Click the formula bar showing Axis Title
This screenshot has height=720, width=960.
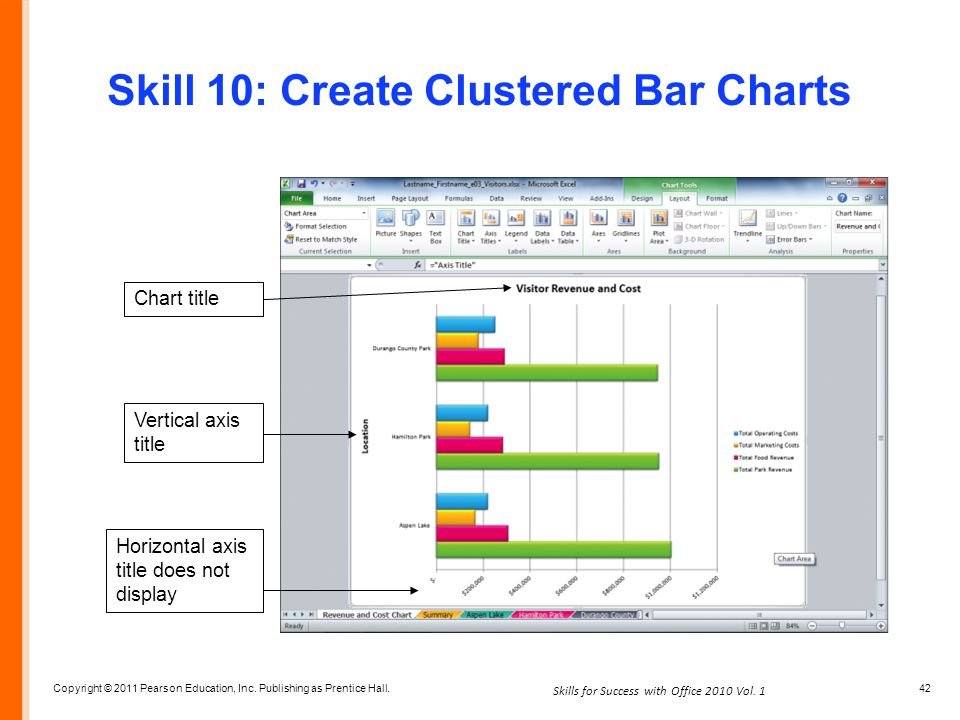click(653, 265)
